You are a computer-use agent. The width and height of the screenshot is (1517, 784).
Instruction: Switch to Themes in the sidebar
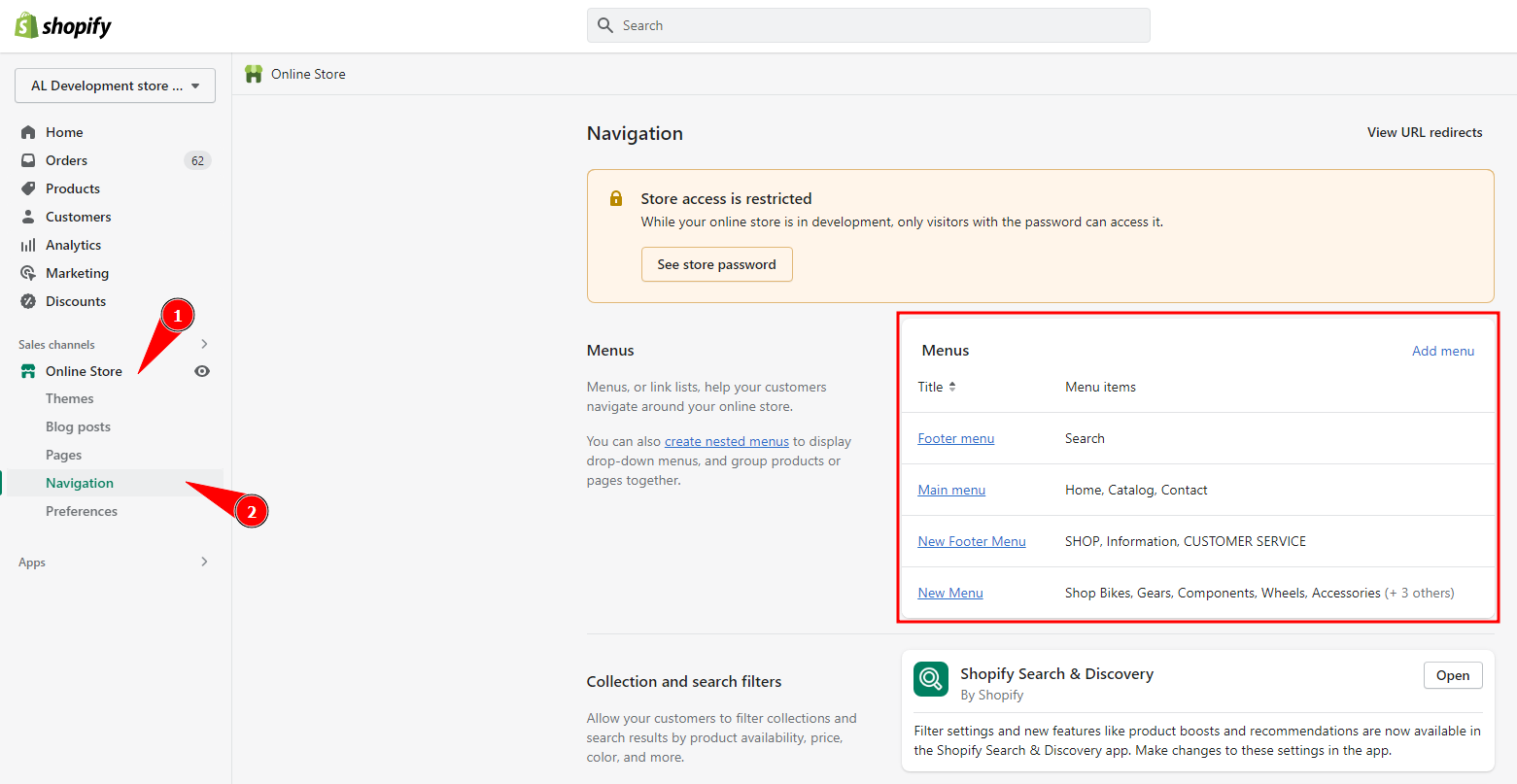[69, 398]
